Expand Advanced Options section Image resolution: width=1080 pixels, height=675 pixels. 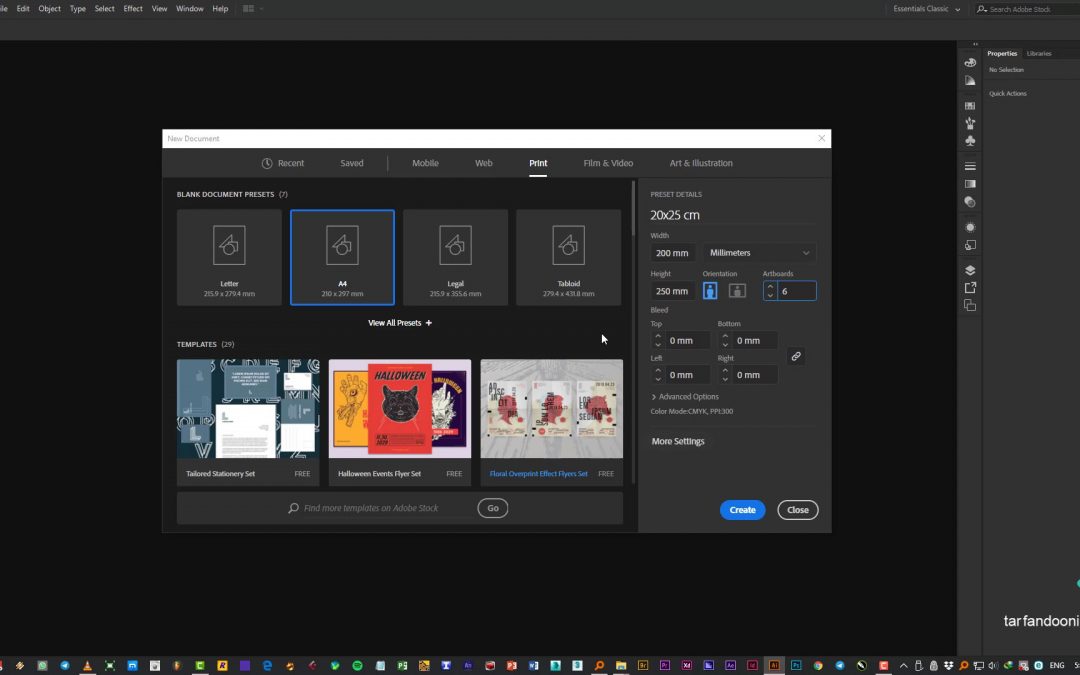pos(685,397)
